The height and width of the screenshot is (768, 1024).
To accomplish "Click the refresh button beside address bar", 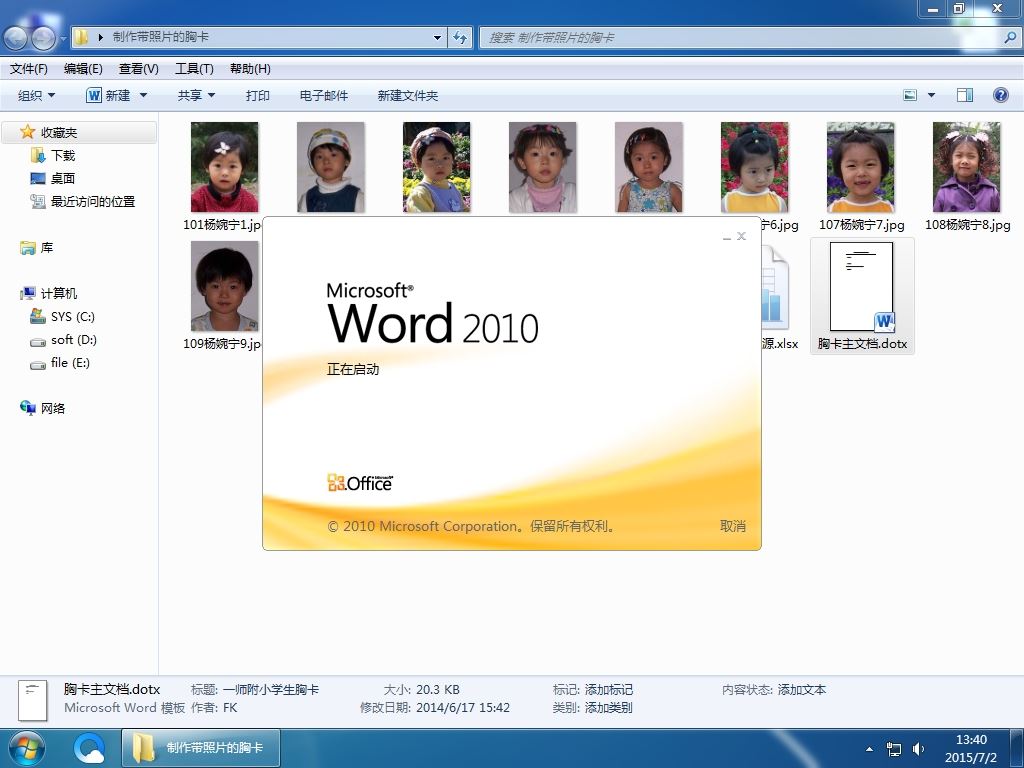I will (x=460, y=37).
